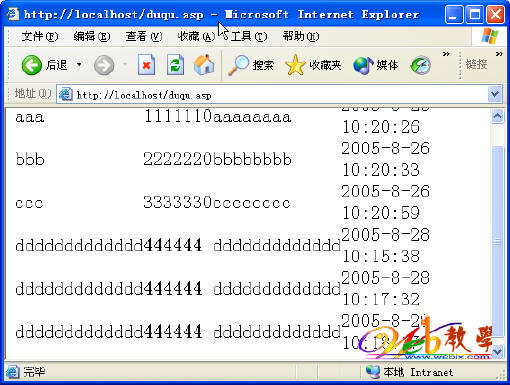
Task: Open the History clock toolbar icon
Action: pos(421,65)
